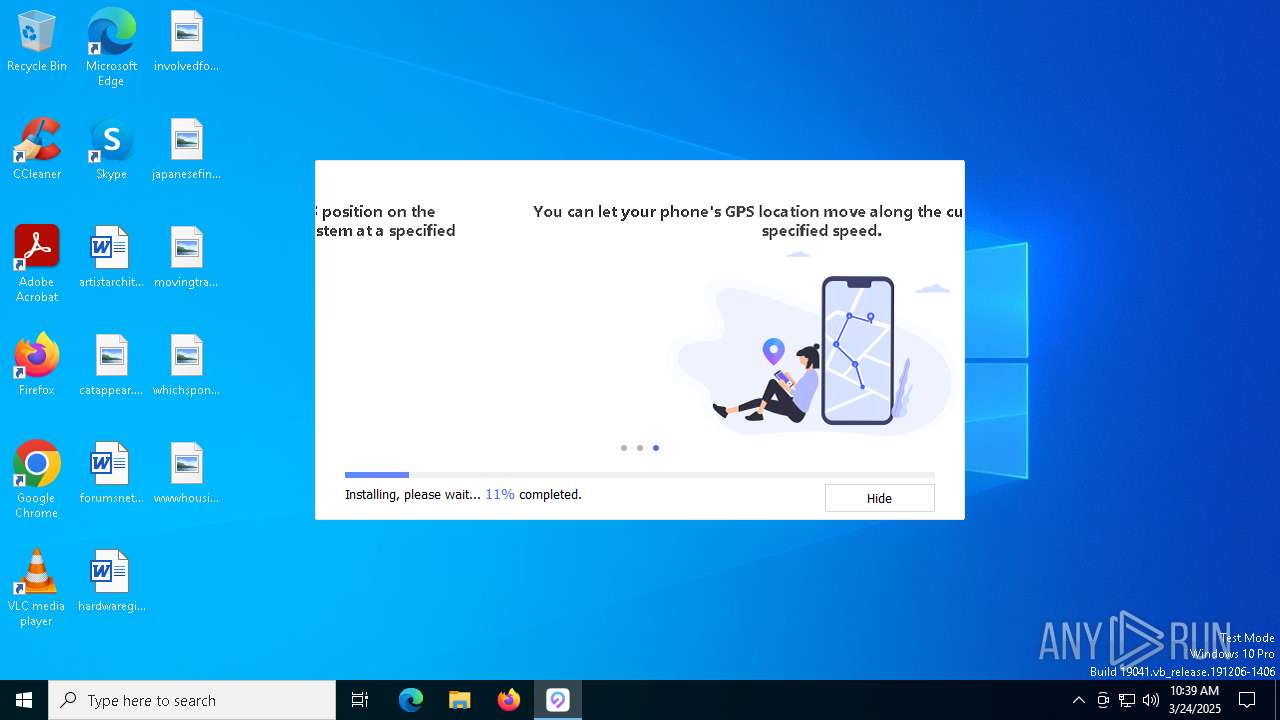This screenshot has height=720, width=1280.
Task: Select the third carousel dot indicator
Action: pos(656,448)
